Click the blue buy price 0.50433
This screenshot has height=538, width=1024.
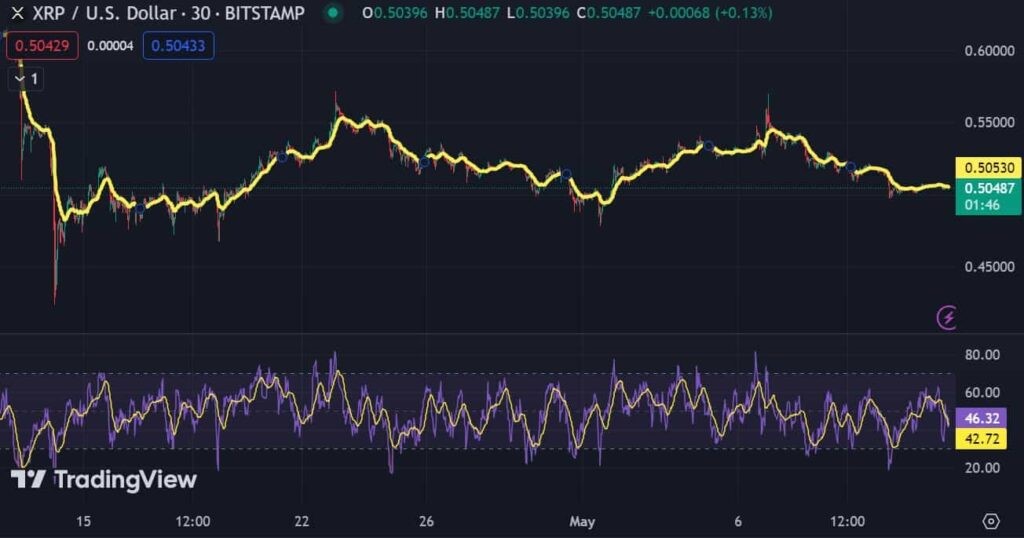(178, 46)
